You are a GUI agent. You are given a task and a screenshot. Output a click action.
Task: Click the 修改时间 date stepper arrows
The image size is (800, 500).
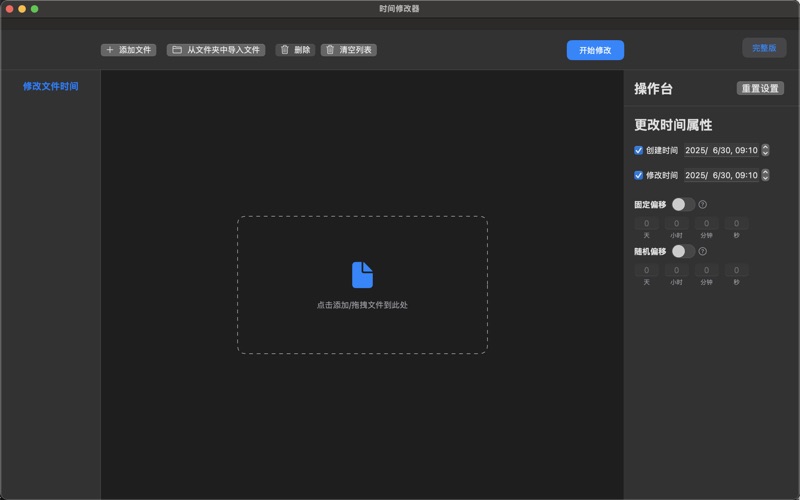tap(766, 175)
